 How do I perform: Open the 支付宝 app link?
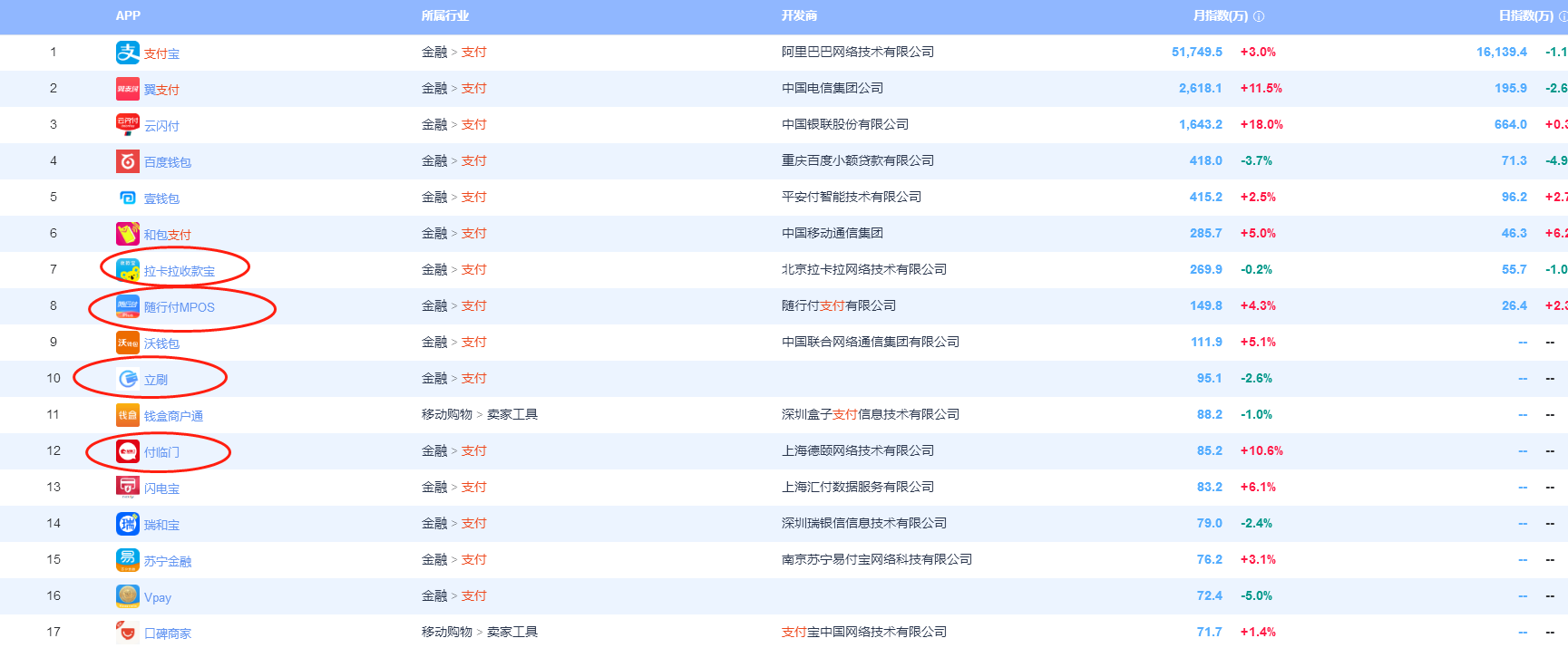[161, 53]
